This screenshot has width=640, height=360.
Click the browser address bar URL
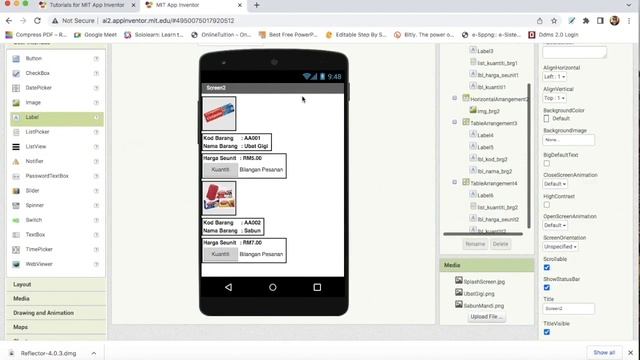point(168,21)
